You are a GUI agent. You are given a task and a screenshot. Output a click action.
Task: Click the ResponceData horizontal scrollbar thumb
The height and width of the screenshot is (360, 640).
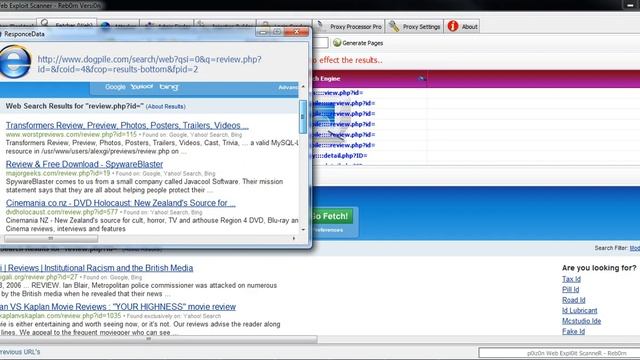click(51, 238)
